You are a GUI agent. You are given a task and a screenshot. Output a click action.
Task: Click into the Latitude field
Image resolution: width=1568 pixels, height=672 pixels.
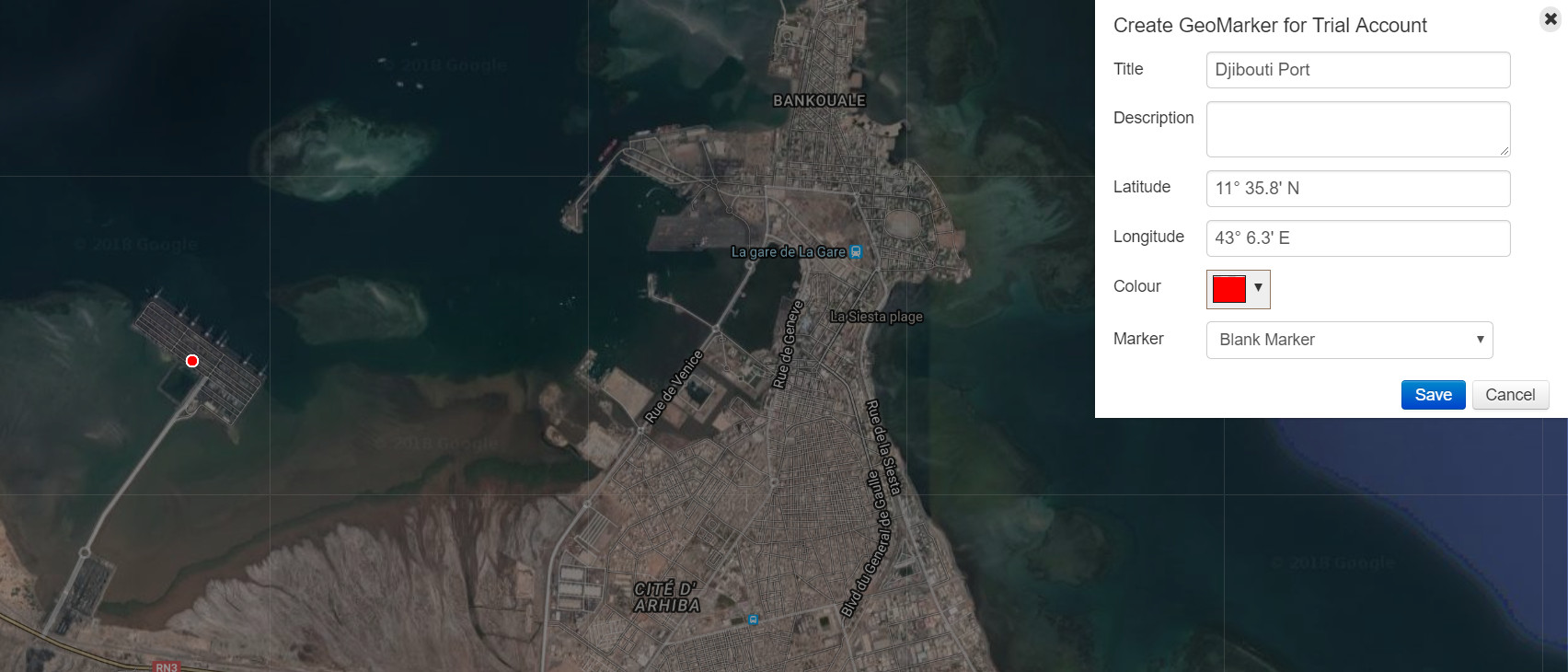point(1357,189)
